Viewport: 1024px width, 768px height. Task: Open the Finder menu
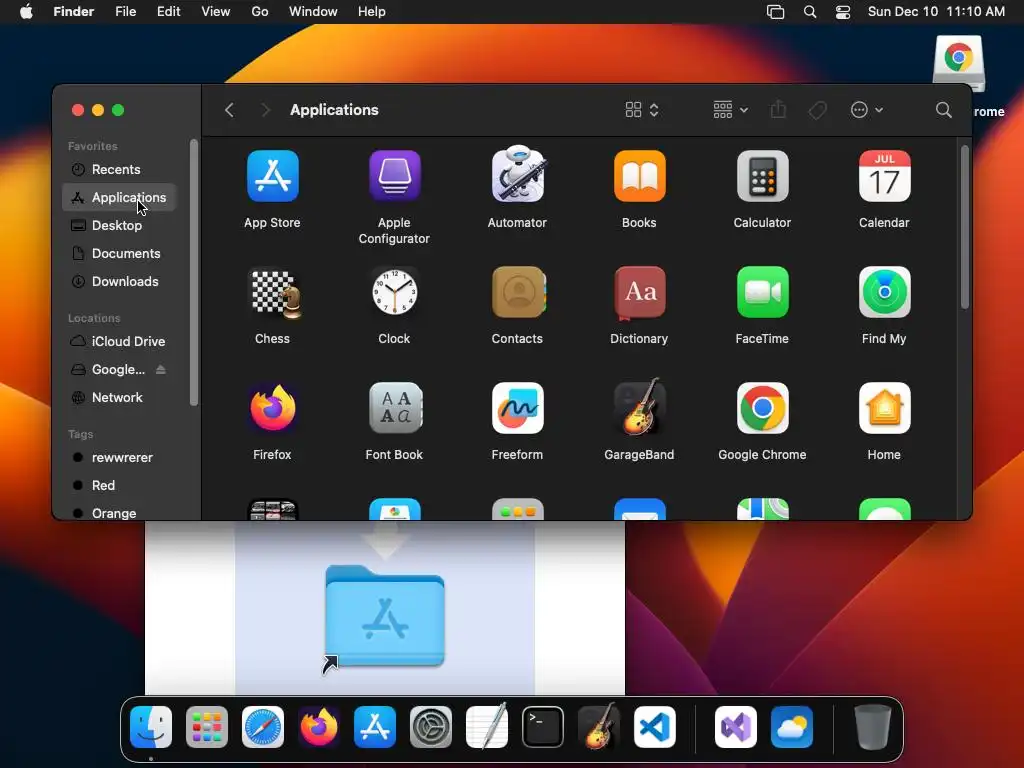pyautogui.click(x=74, y=12)
